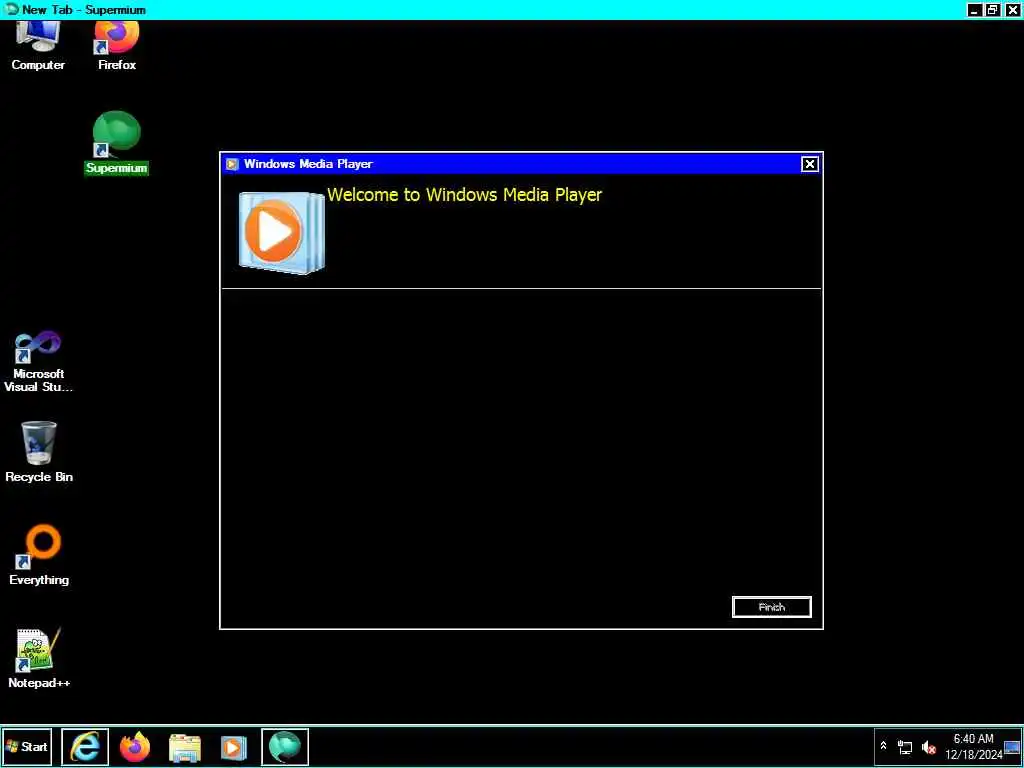
Task: Select Microsoft Visual Studio desktop shortcut
Action: pos(39,361)
